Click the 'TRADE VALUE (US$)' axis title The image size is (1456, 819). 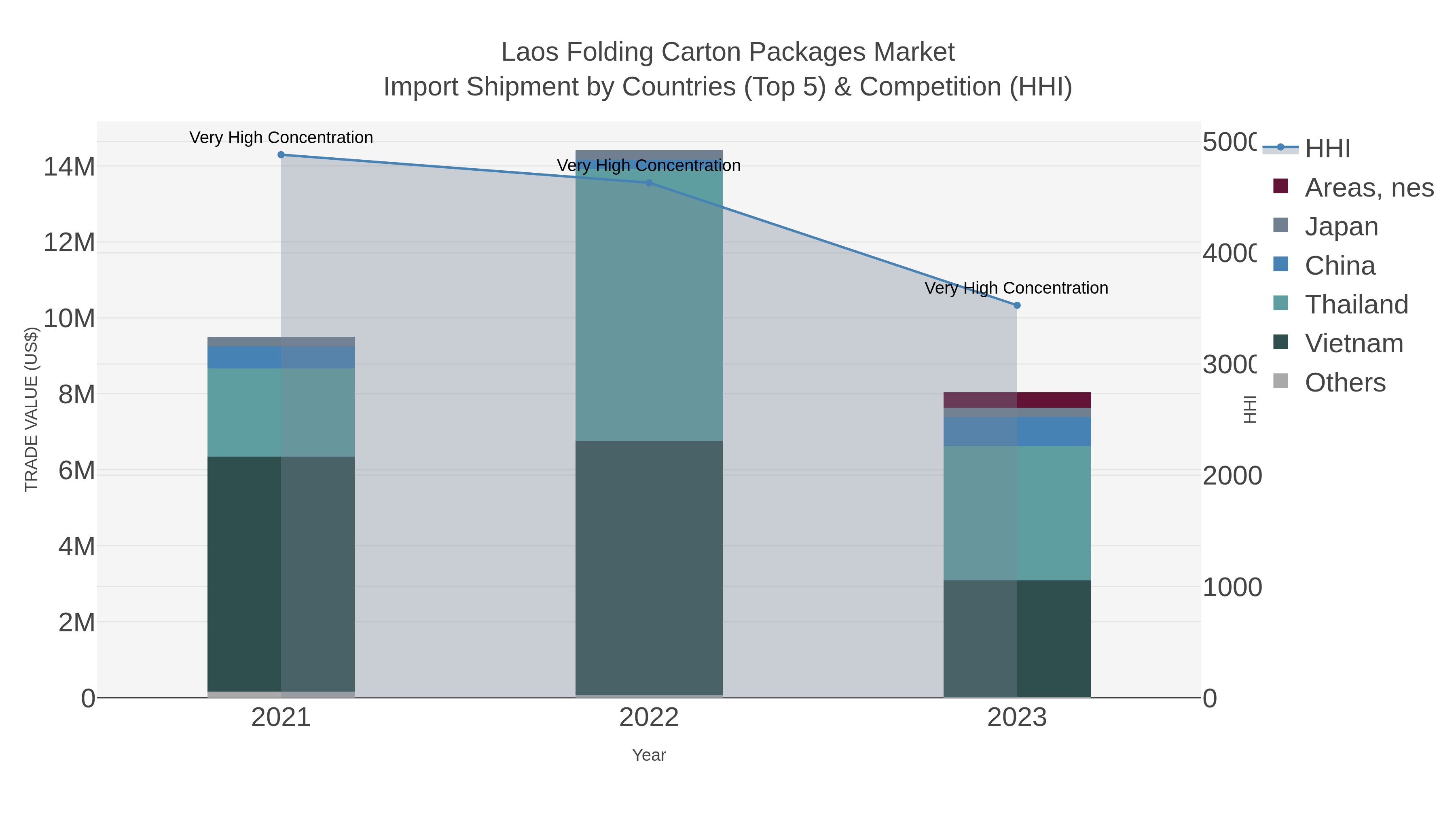(31, 409)
